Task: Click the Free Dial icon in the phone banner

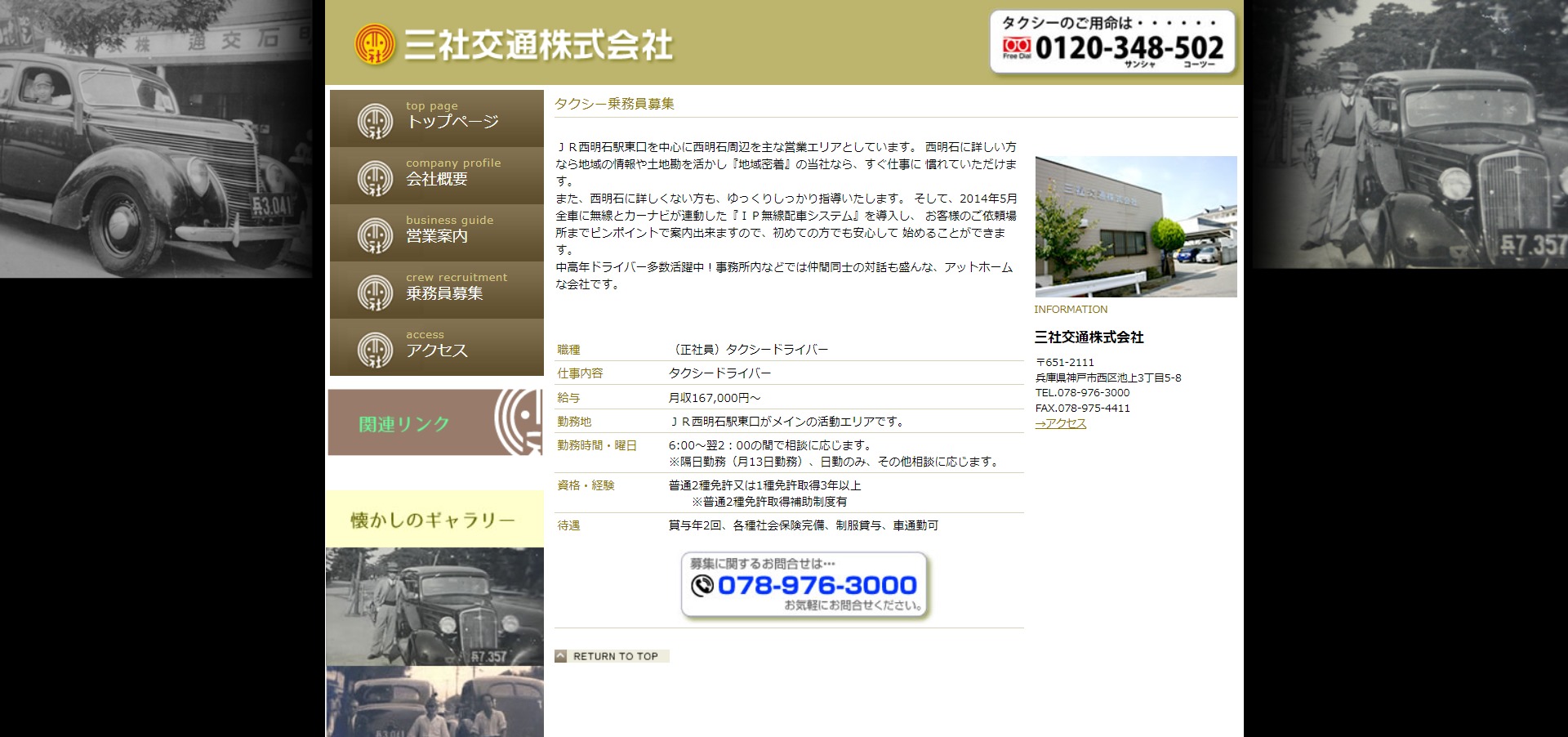Action: point(1017,48)
